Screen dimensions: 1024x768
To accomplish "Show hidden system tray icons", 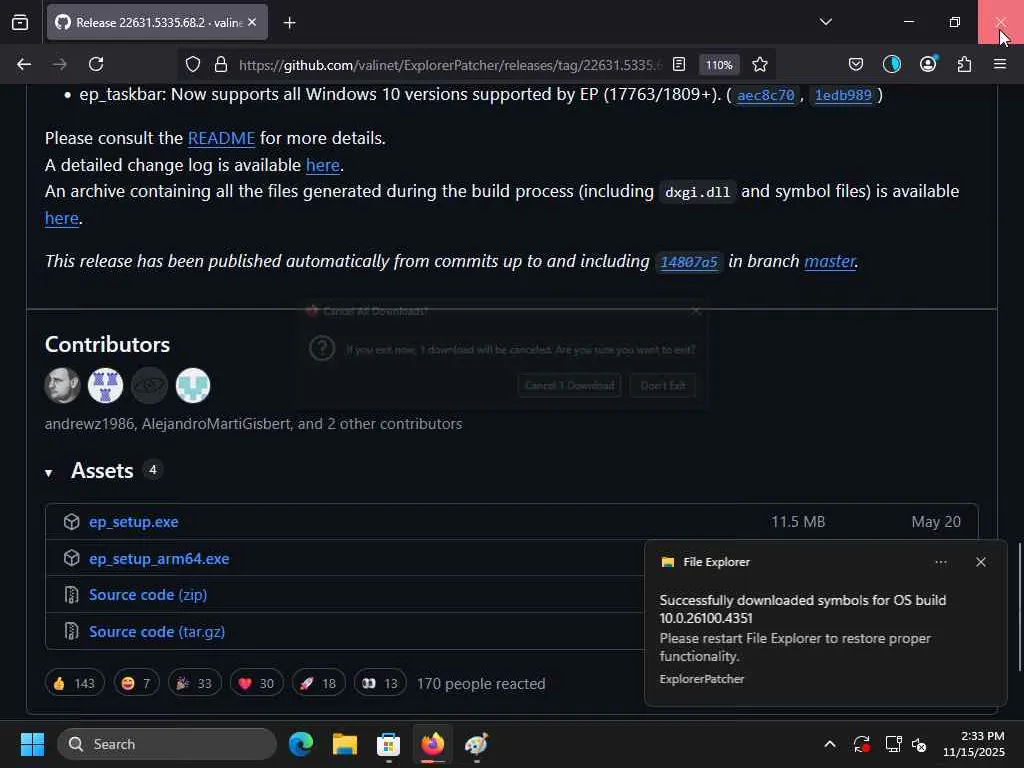I will click(829, 744).
